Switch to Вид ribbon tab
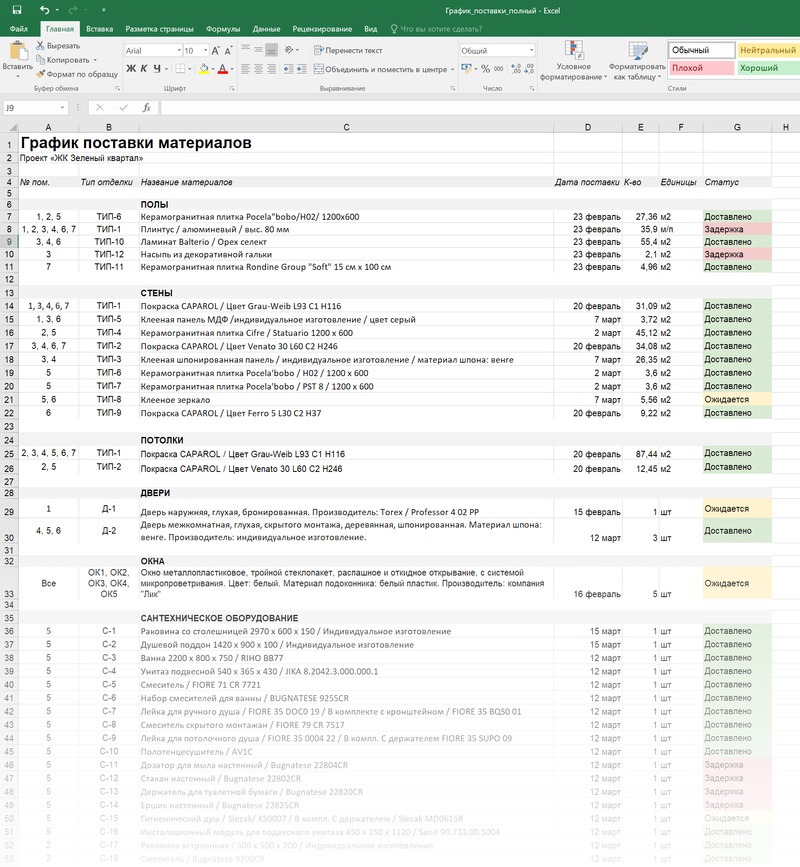Screen dimensions: 800x867 370,29
